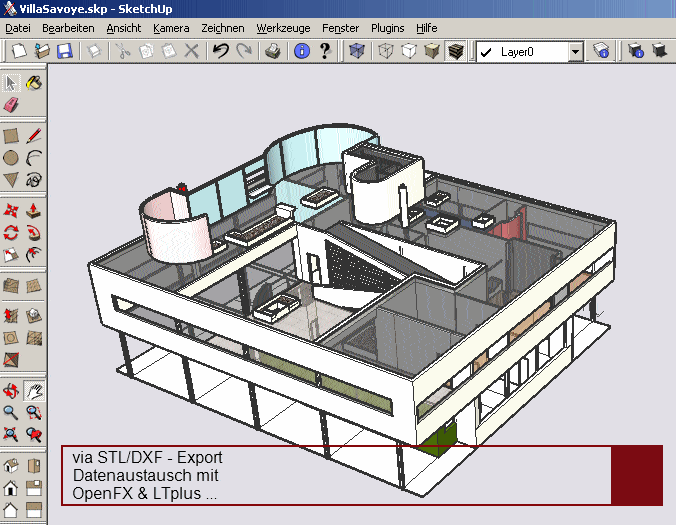
Task: Switch to wireframe display style
Action: 386,51
